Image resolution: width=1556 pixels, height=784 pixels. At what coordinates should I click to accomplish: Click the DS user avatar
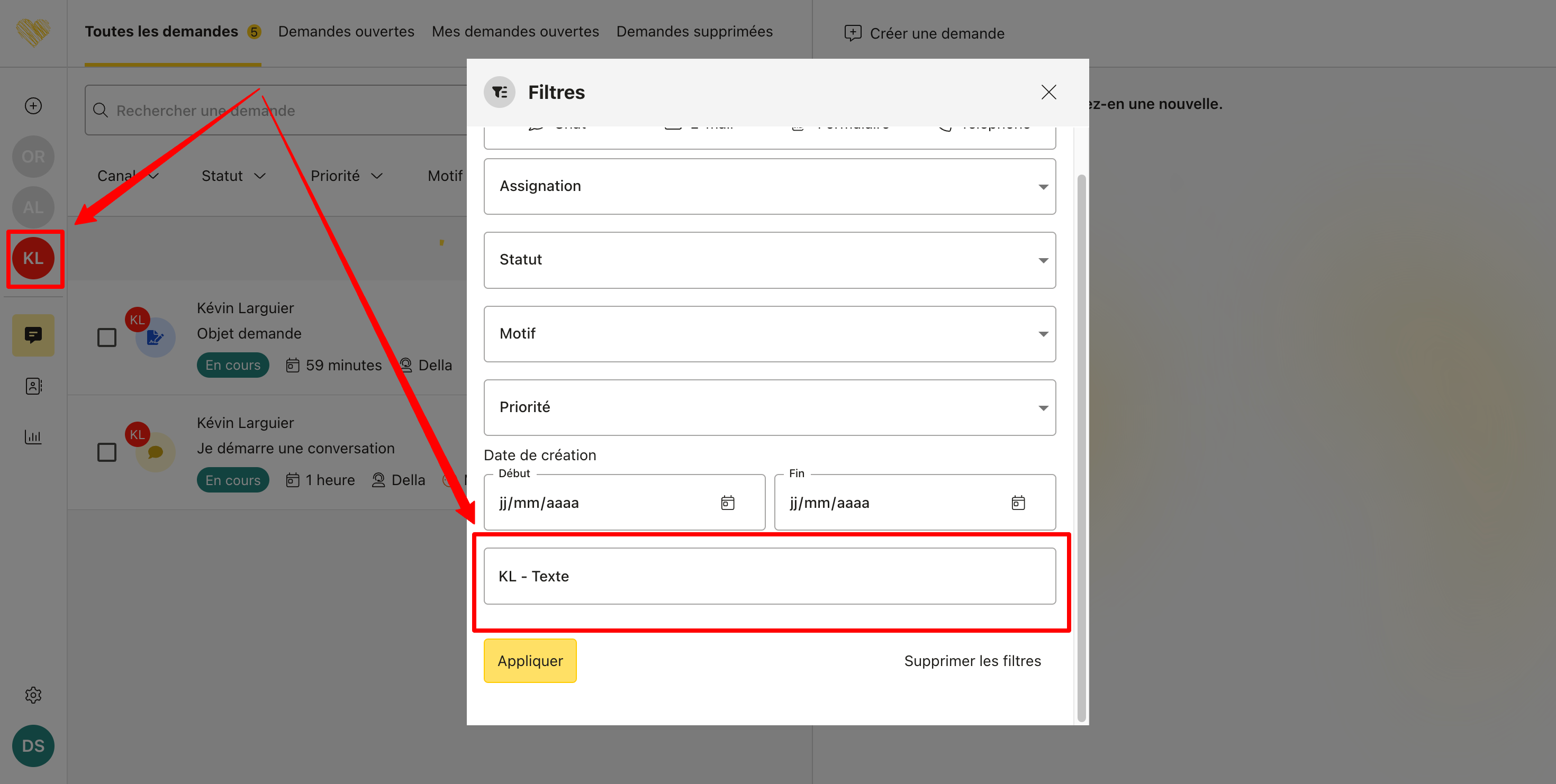33,746
